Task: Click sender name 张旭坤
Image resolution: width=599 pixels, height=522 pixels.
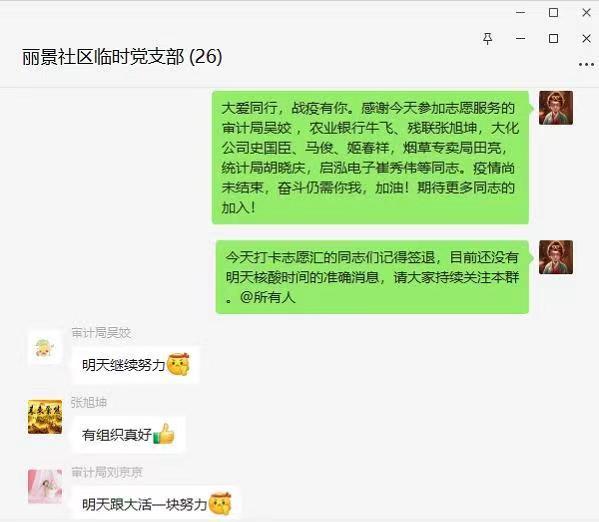Action: click(89, 402)
